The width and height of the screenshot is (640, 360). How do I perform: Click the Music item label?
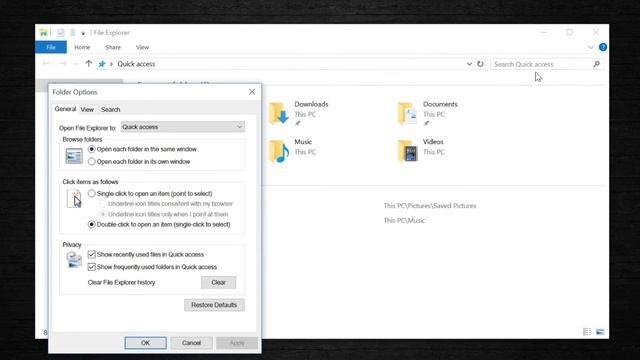303,142
